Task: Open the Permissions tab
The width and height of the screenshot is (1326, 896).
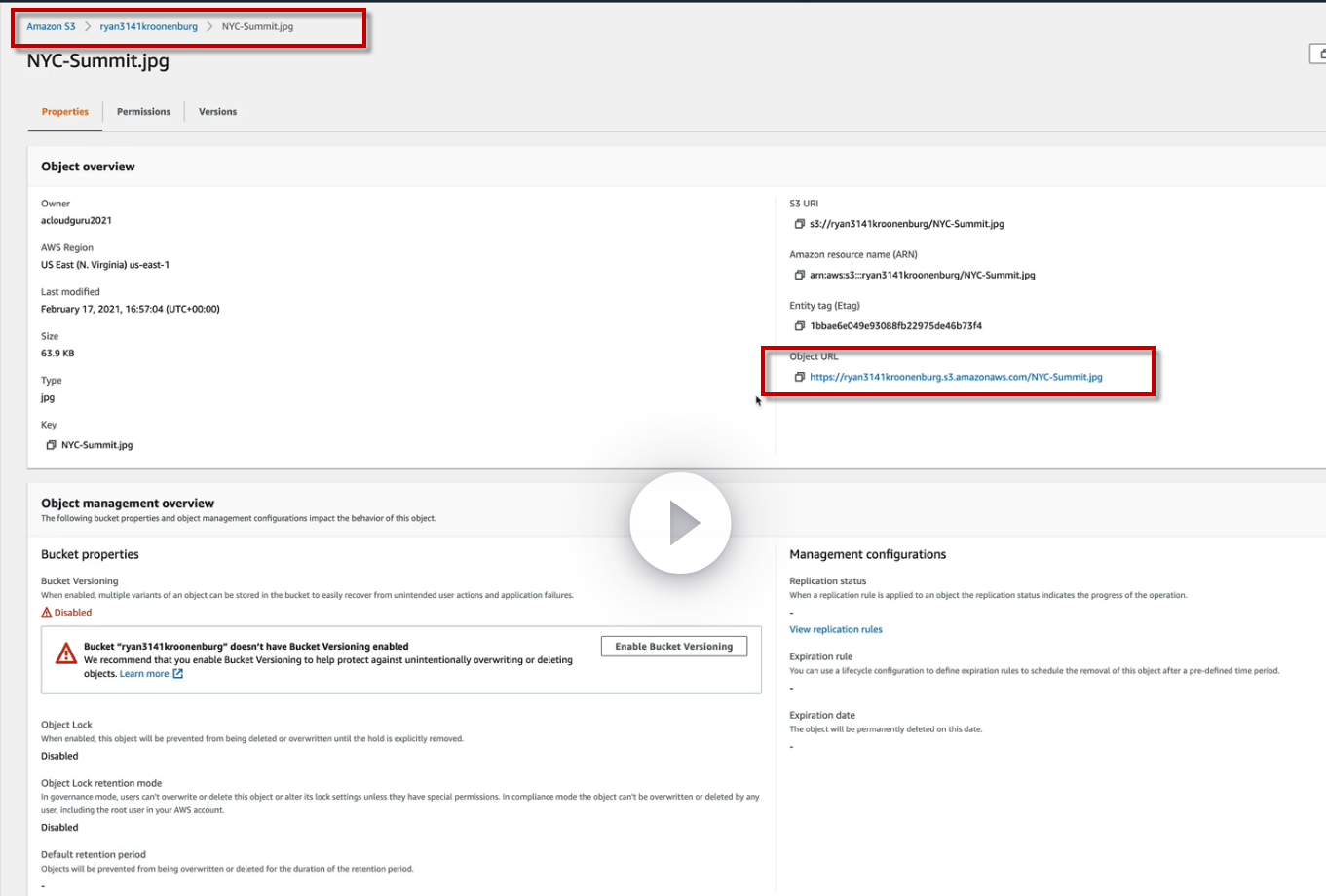Action: (143, 112)
